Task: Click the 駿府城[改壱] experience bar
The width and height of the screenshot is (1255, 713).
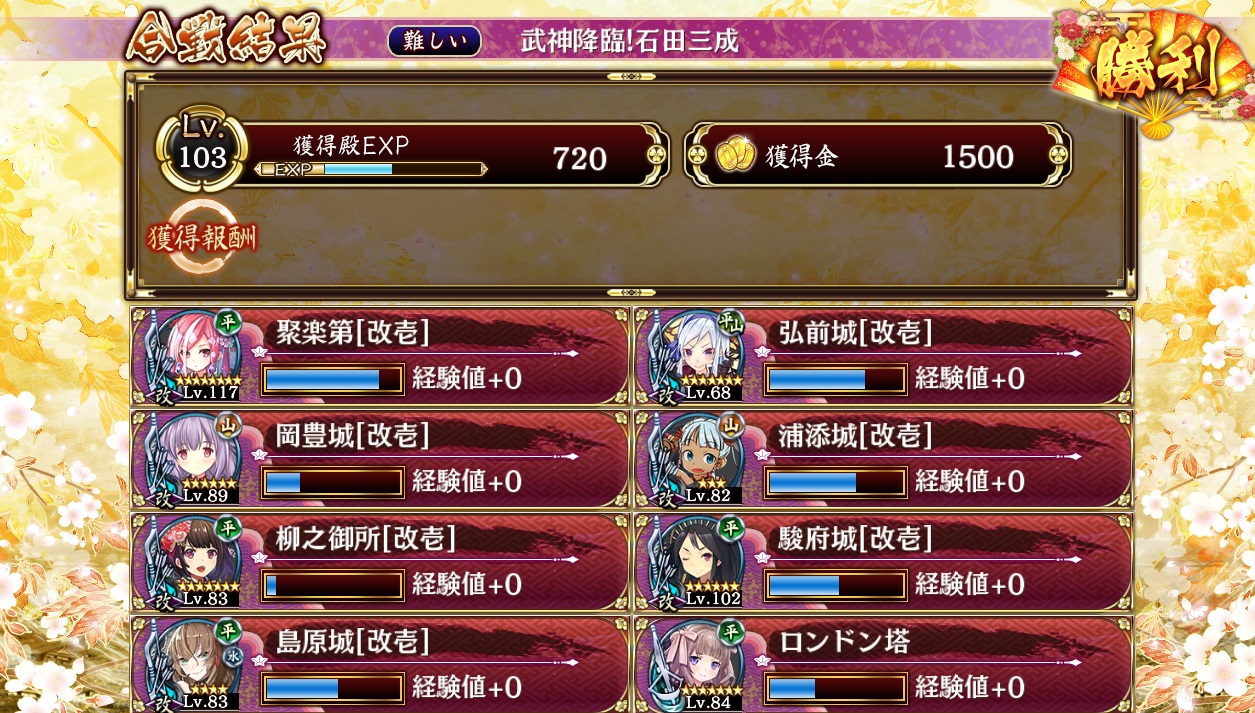Action: click(x=836, y=585)
